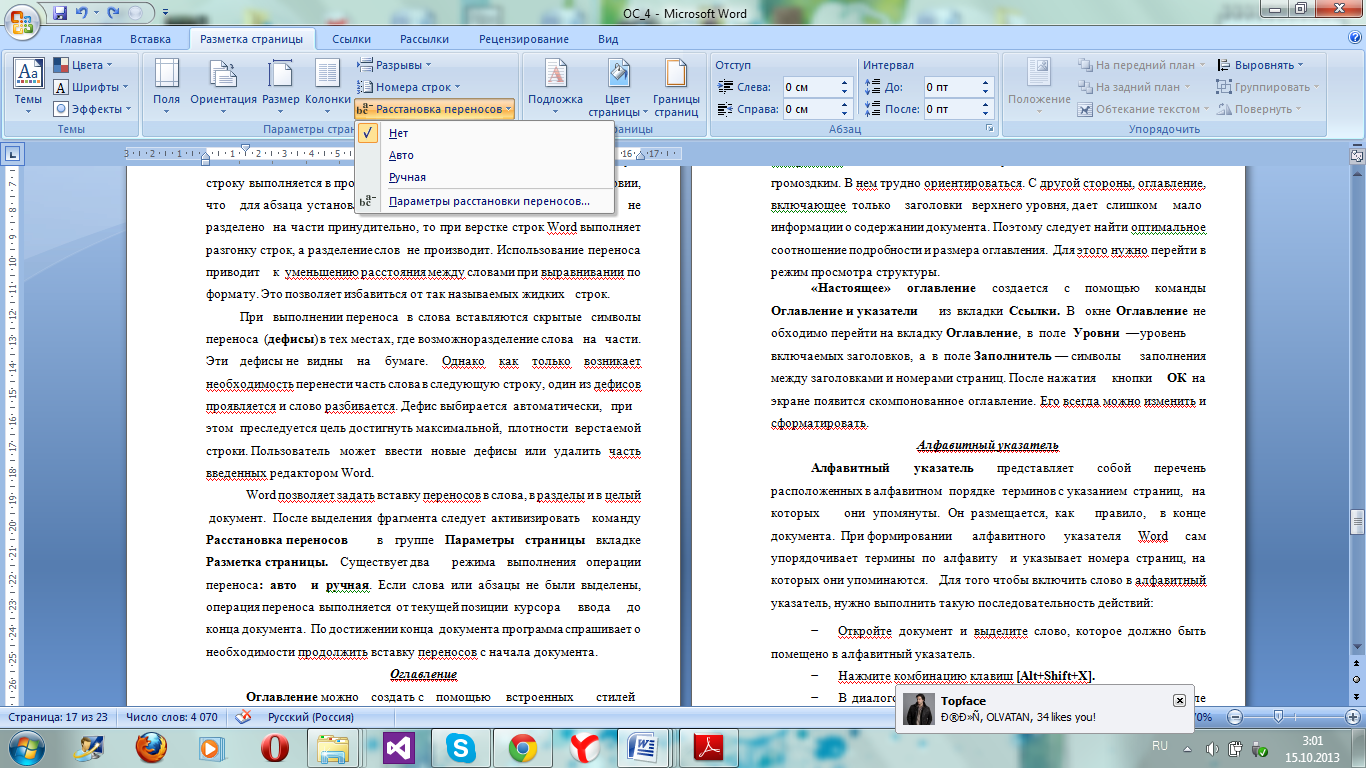Click word count Число слов: 4 070
1366x768 pixels.
171,717
